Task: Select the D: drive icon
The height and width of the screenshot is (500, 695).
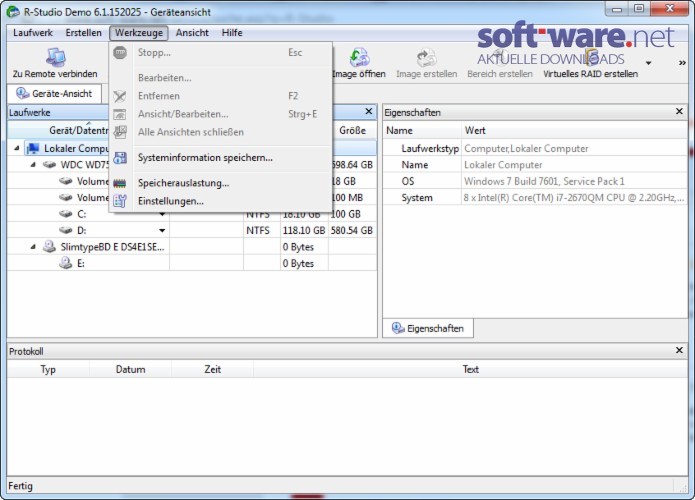Action: (x=66, y=230)
